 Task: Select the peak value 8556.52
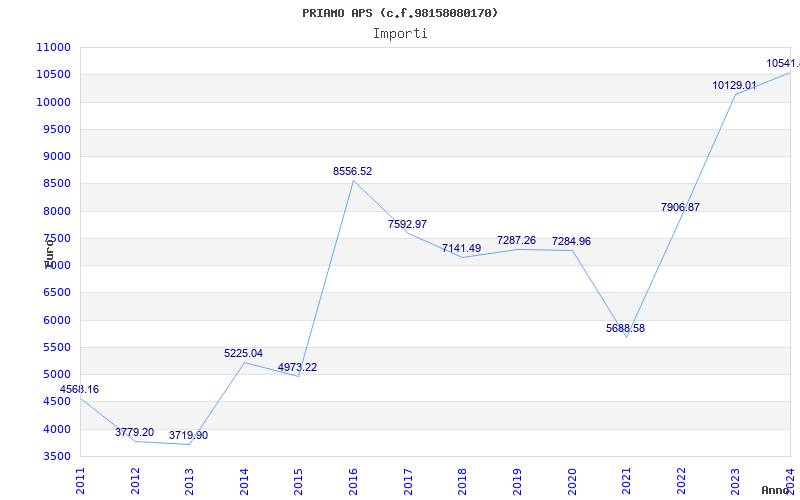pyautogui.click(x=353, y=171)
